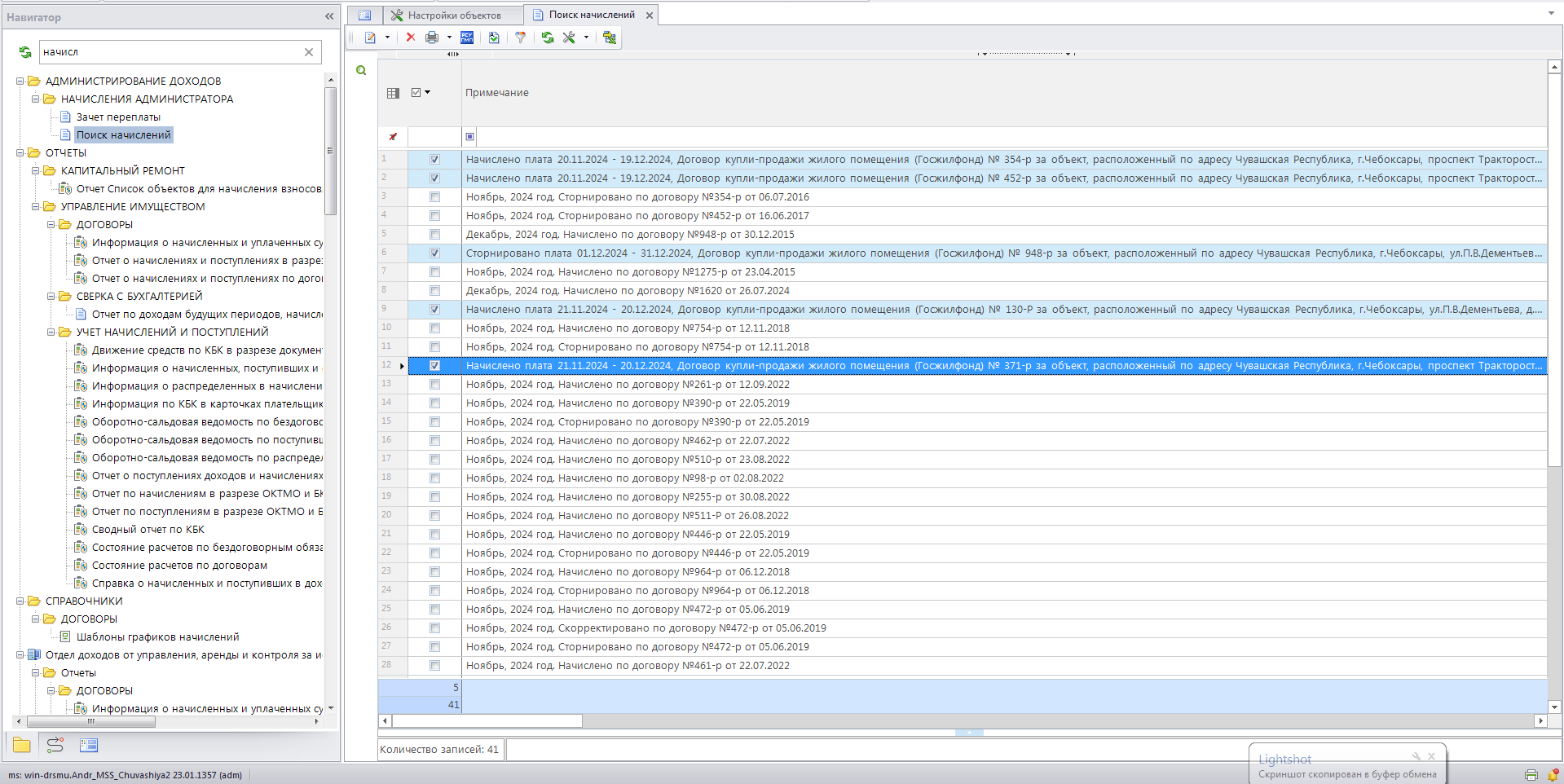Open the print button dropdown arrow

pyautogui.click(x=449, y=37)
